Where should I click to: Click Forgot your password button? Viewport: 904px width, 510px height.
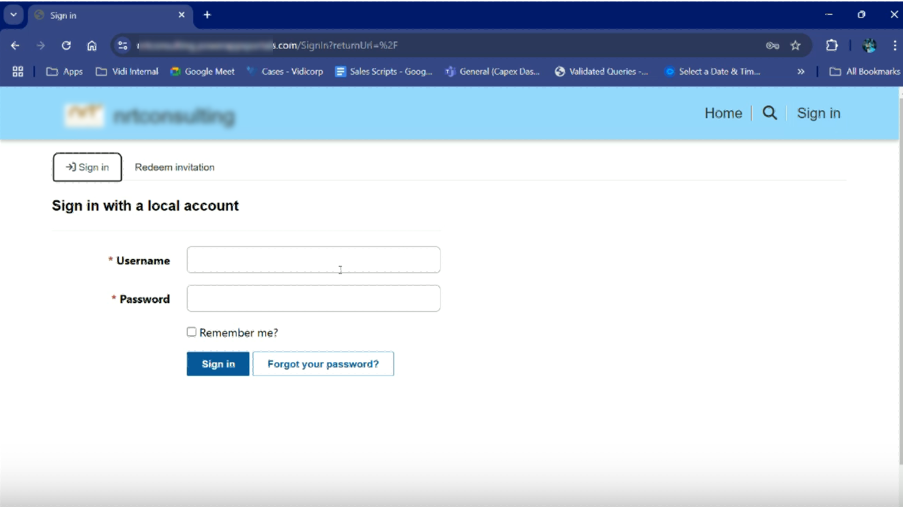tap(323, 364)
